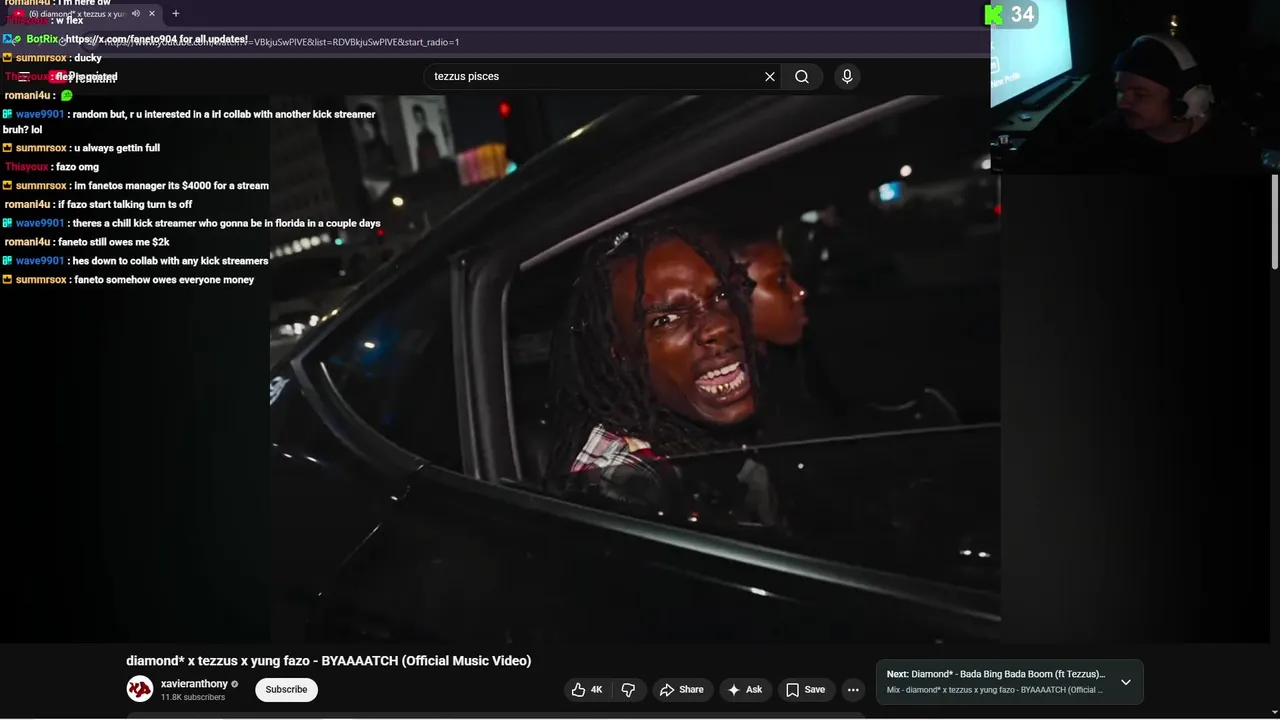
Task: Click the Ask sparkle button
Action: point(745,690)
